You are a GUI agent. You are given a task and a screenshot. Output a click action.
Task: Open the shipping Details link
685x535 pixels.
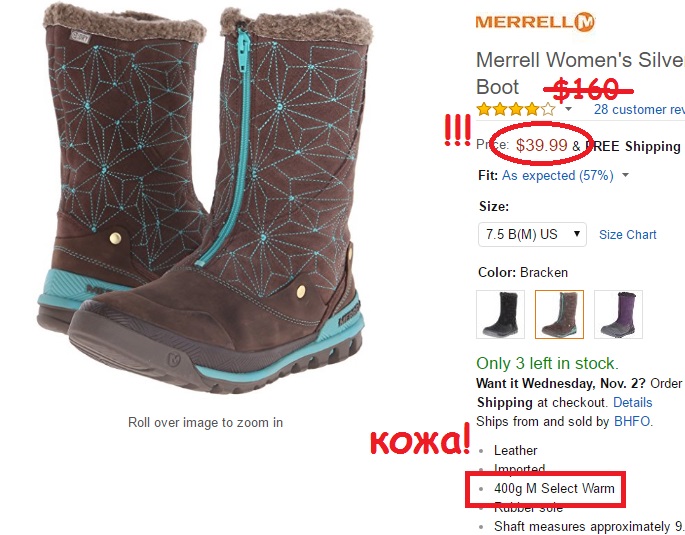633,402
